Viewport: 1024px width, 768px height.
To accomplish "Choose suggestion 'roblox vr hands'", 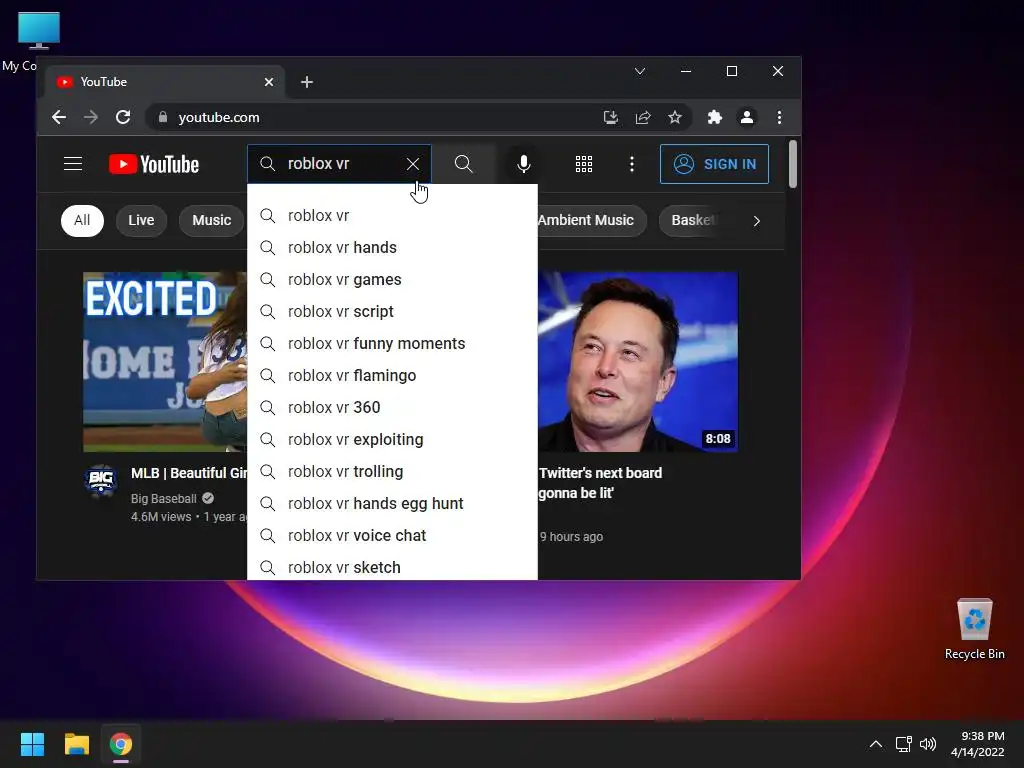I will tap(392, 248).
